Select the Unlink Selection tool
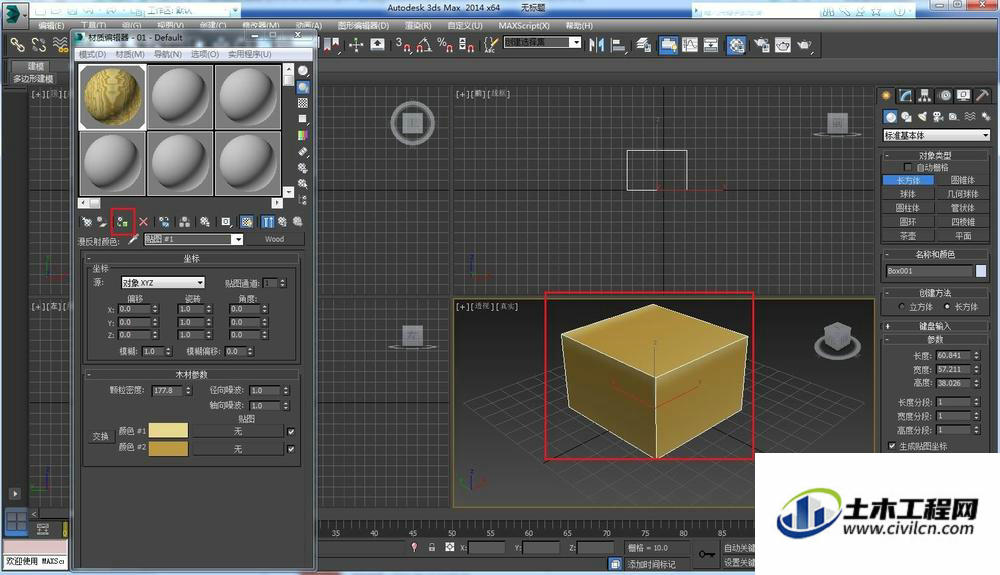 click(39, 45)
